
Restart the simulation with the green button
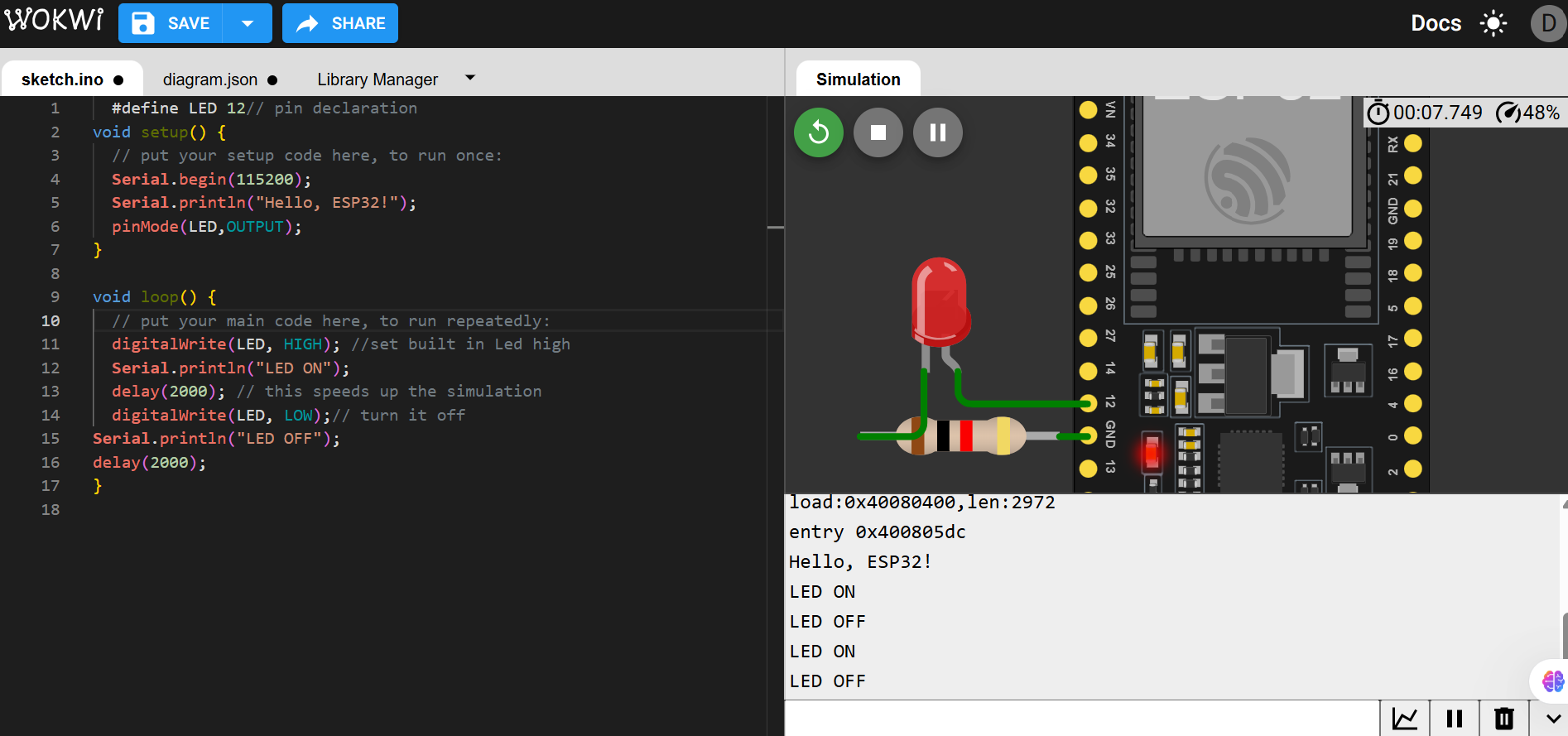pyautogui.click(x=819, y=132)
